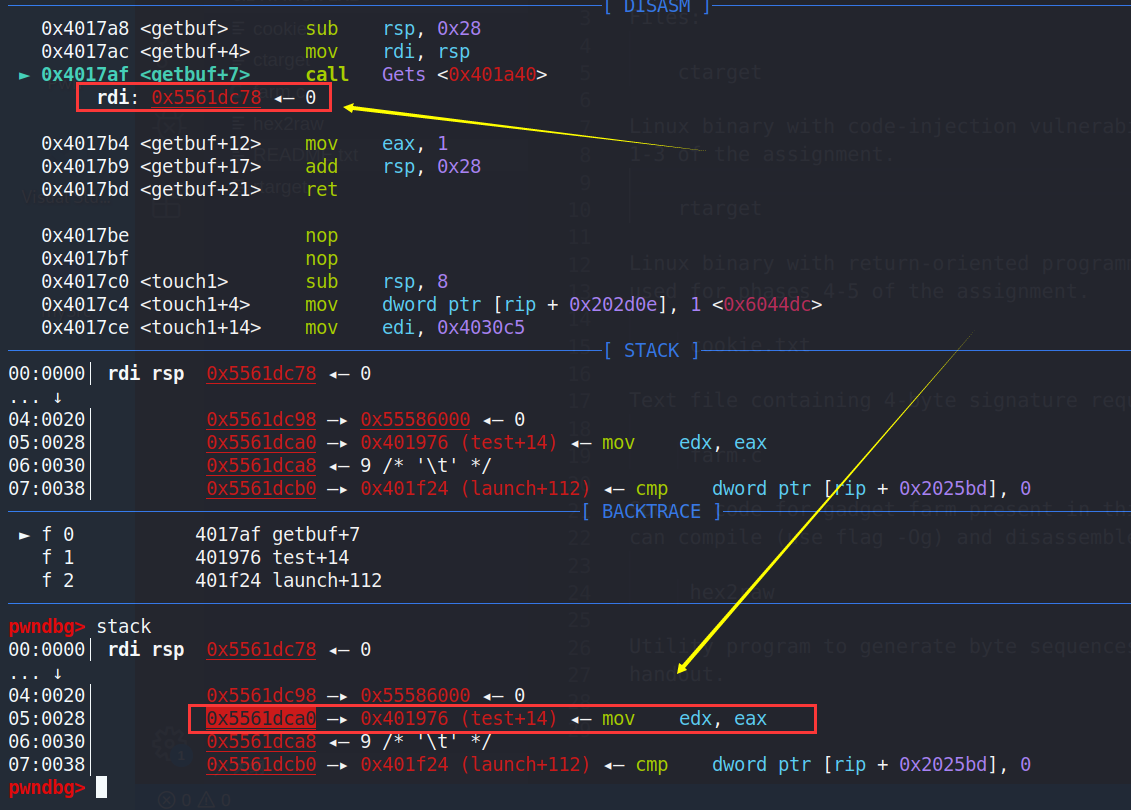The width and height of the screenshot is (1131, 810).
Task: Select the BACKTRACE section header
Action: tap(652, 511)
